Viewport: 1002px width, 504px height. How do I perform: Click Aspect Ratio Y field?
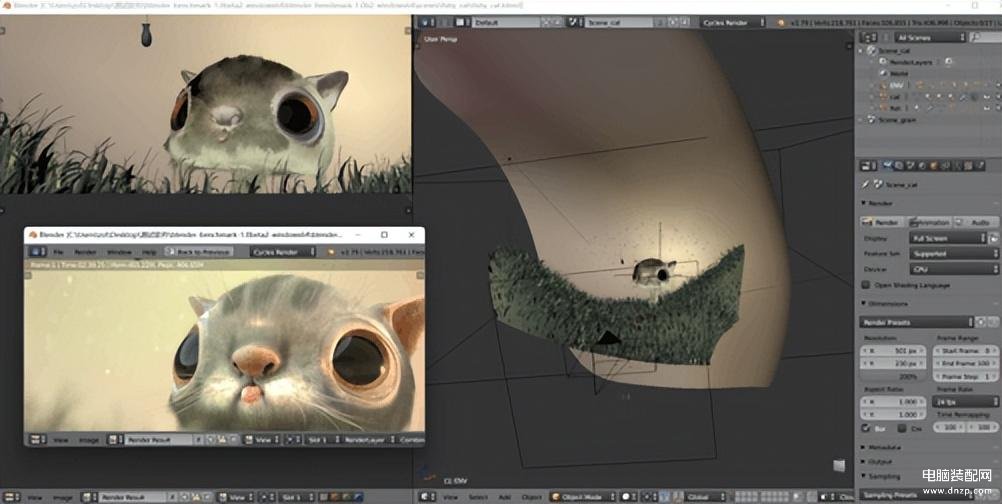[x=893, y=415]
